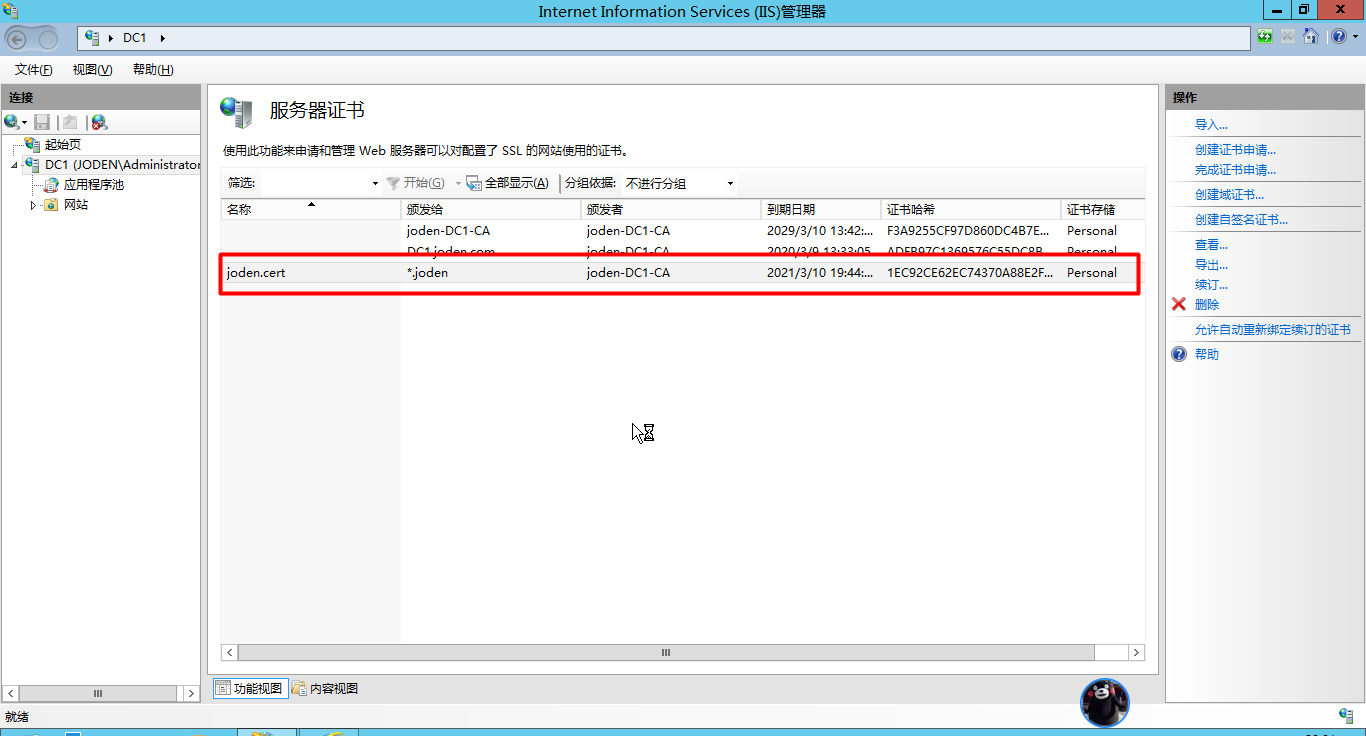
Task: Go to the Home icon in toolbar
Action: tap(1310, 37)
